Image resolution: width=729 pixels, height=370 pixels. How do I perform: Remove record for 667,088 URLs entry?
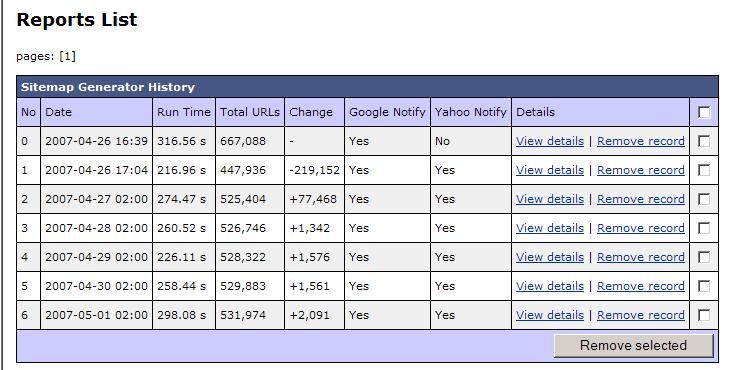point(641,141)
